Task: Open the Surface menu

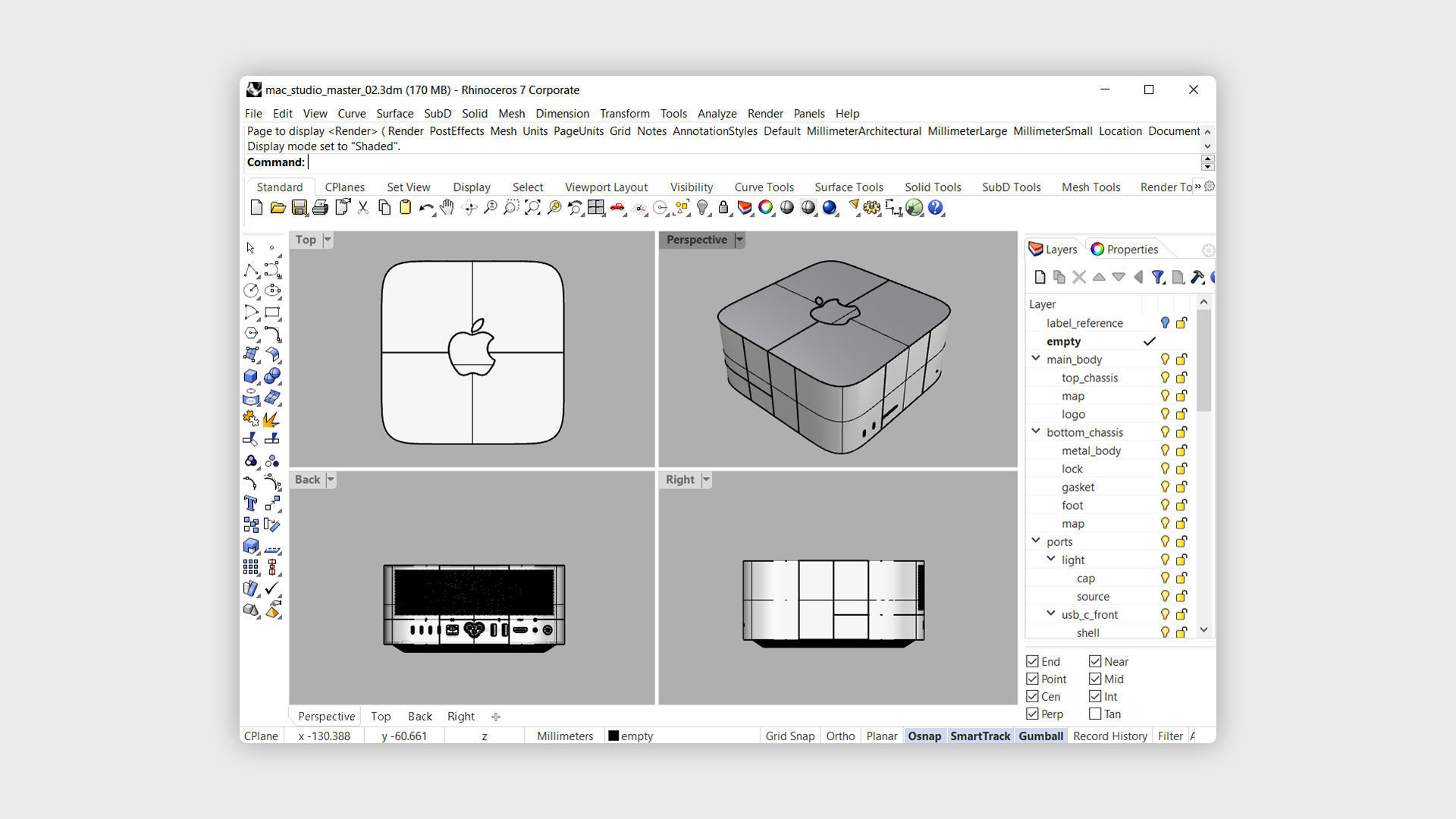Action: point(394,114)
